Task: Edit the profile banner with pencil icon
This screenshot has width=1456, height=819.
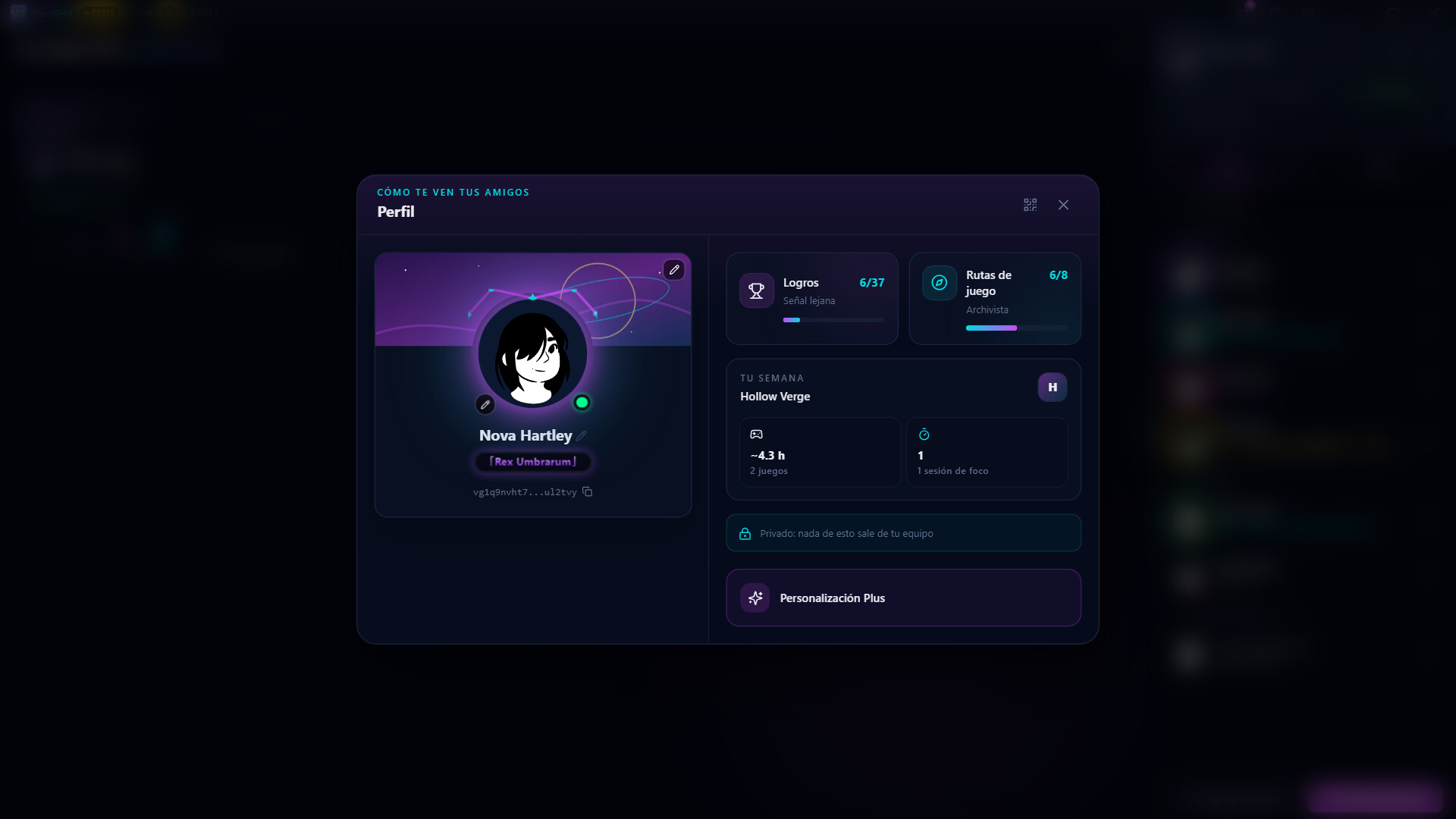Action: tap(673, 270)
